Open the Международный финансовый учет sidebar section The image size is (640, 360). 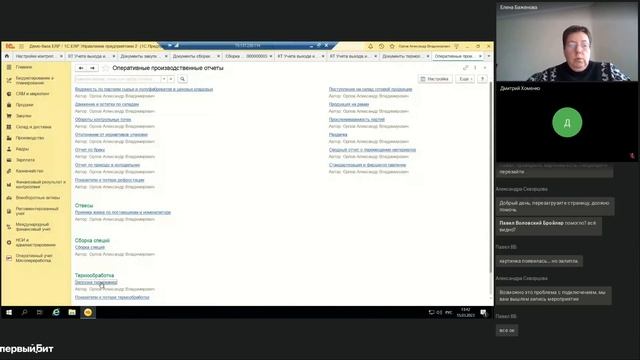[33, 227]
